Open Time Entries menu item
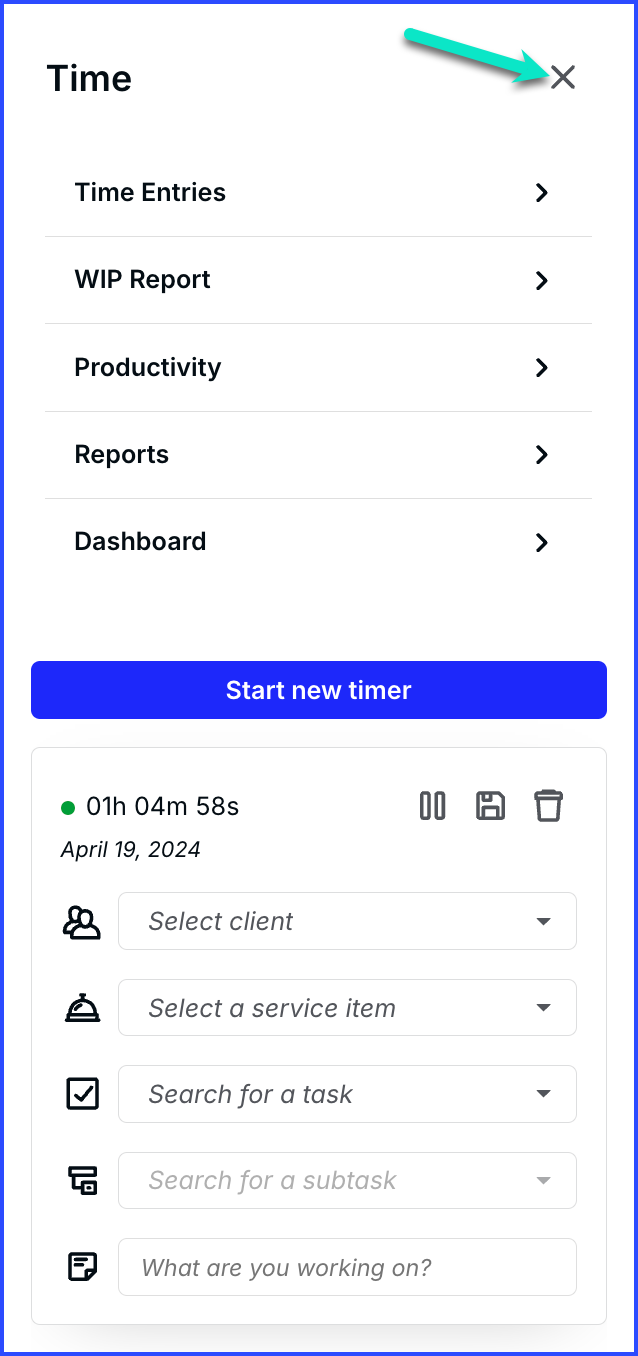 click(318, 193)
